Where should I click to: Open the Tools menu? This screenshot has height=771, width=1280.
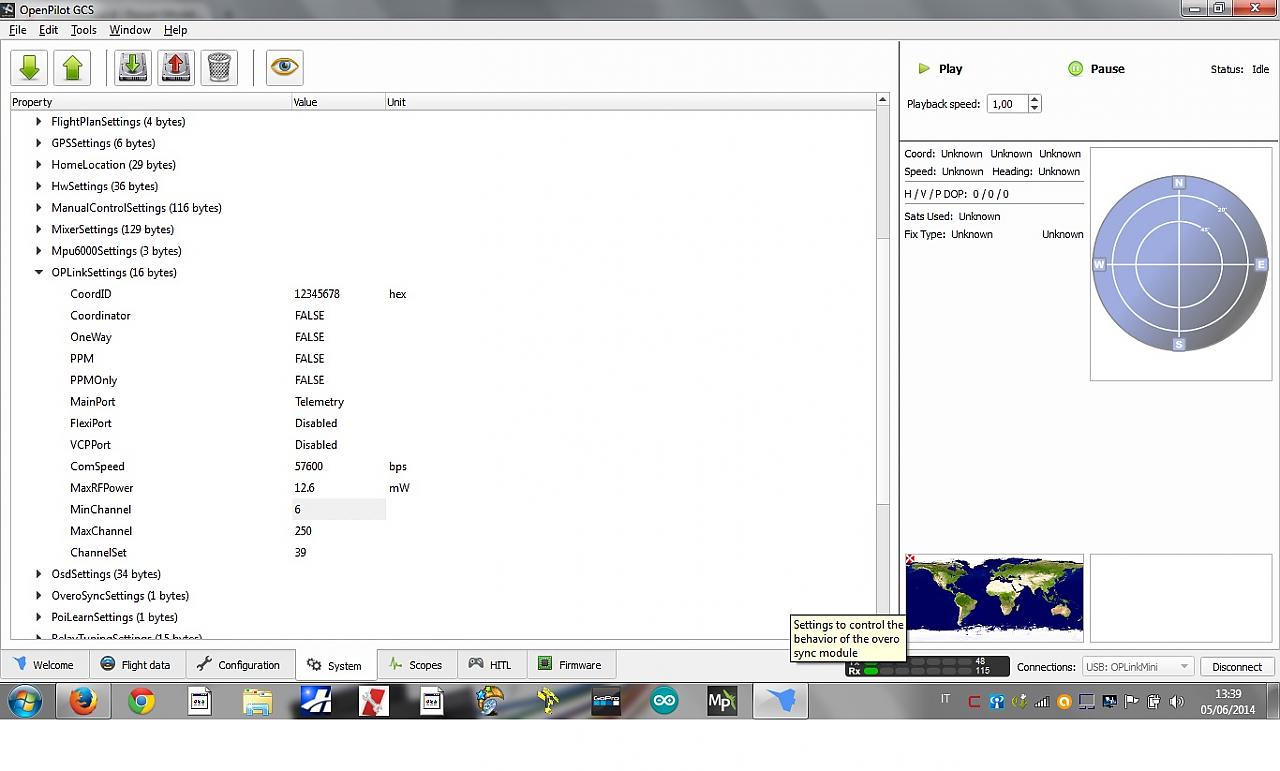click(83, 30)
